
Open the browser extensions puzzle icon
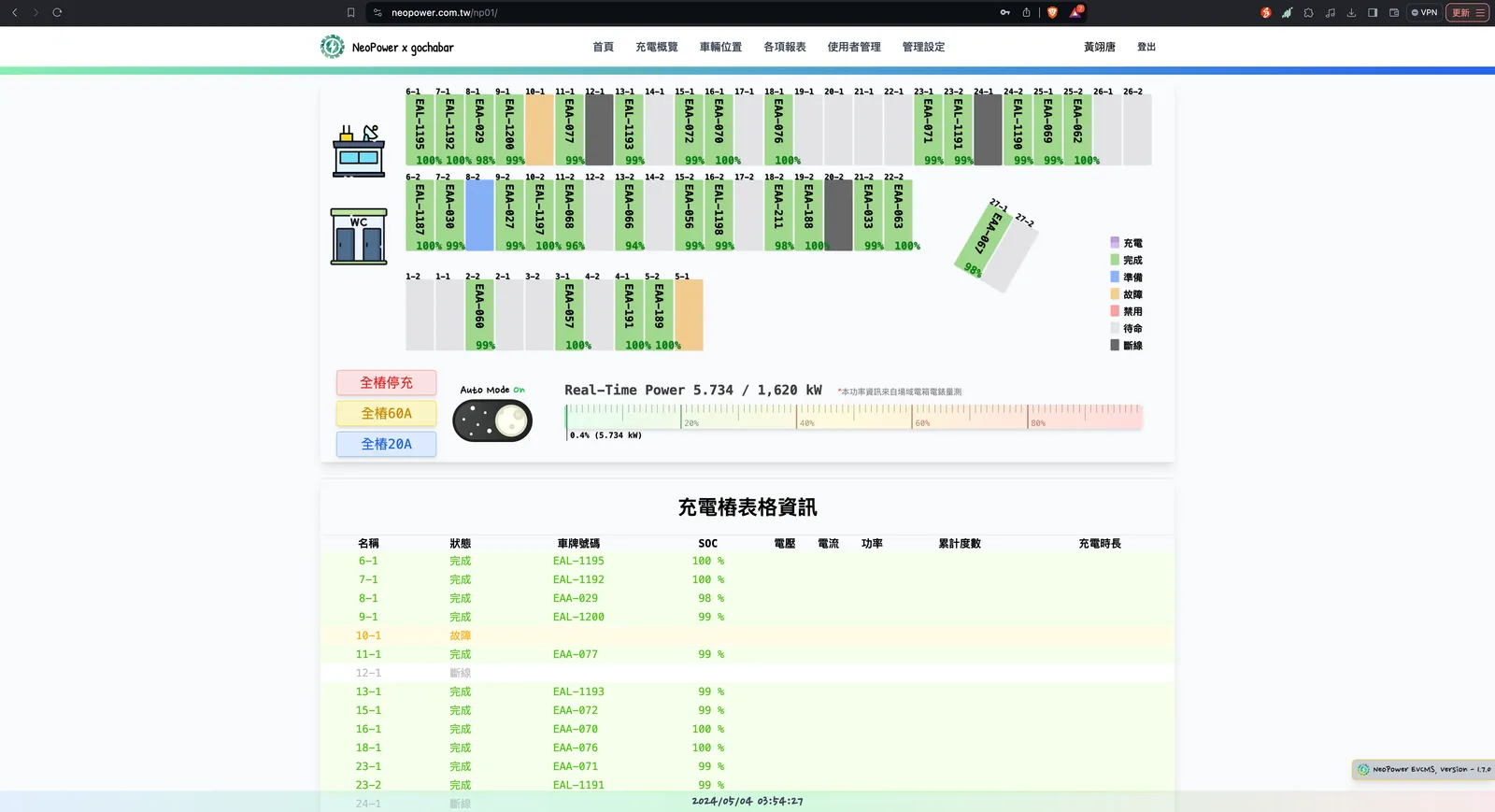pyautogui.click(x=1308, y=12)
